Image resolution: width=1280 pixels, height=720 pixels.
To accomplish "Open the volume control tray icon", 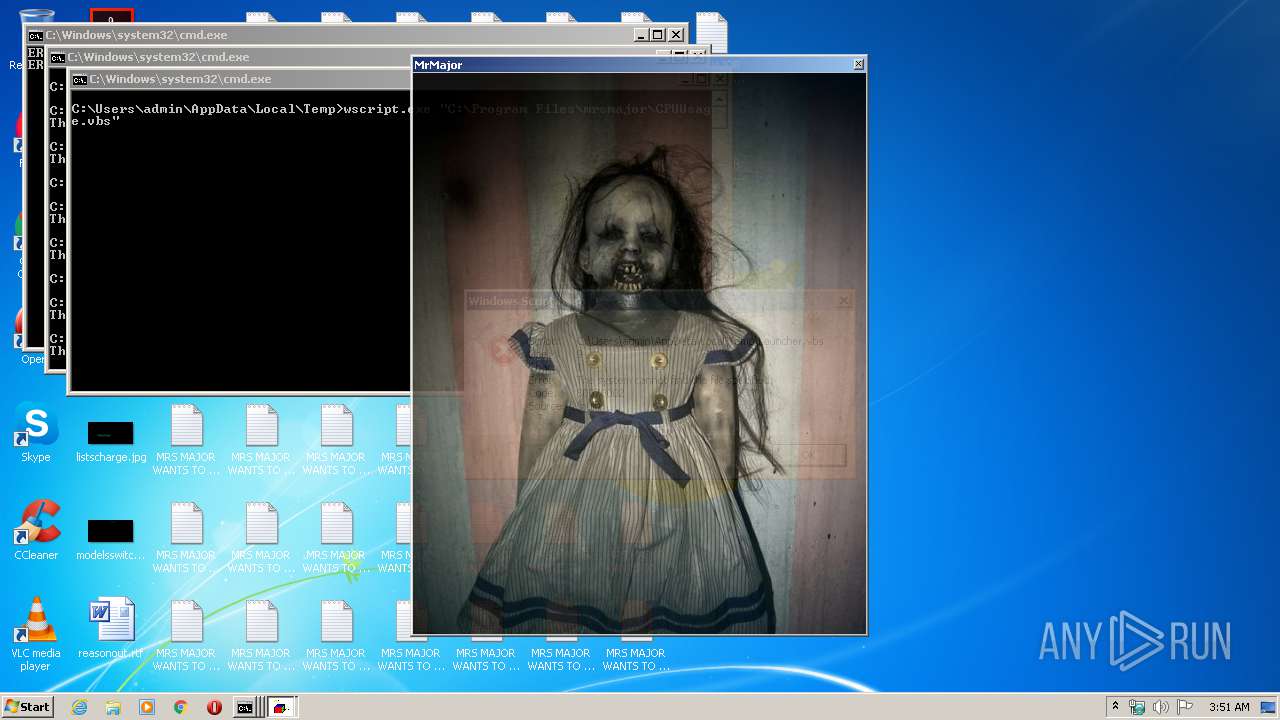I will [1161, 707].
